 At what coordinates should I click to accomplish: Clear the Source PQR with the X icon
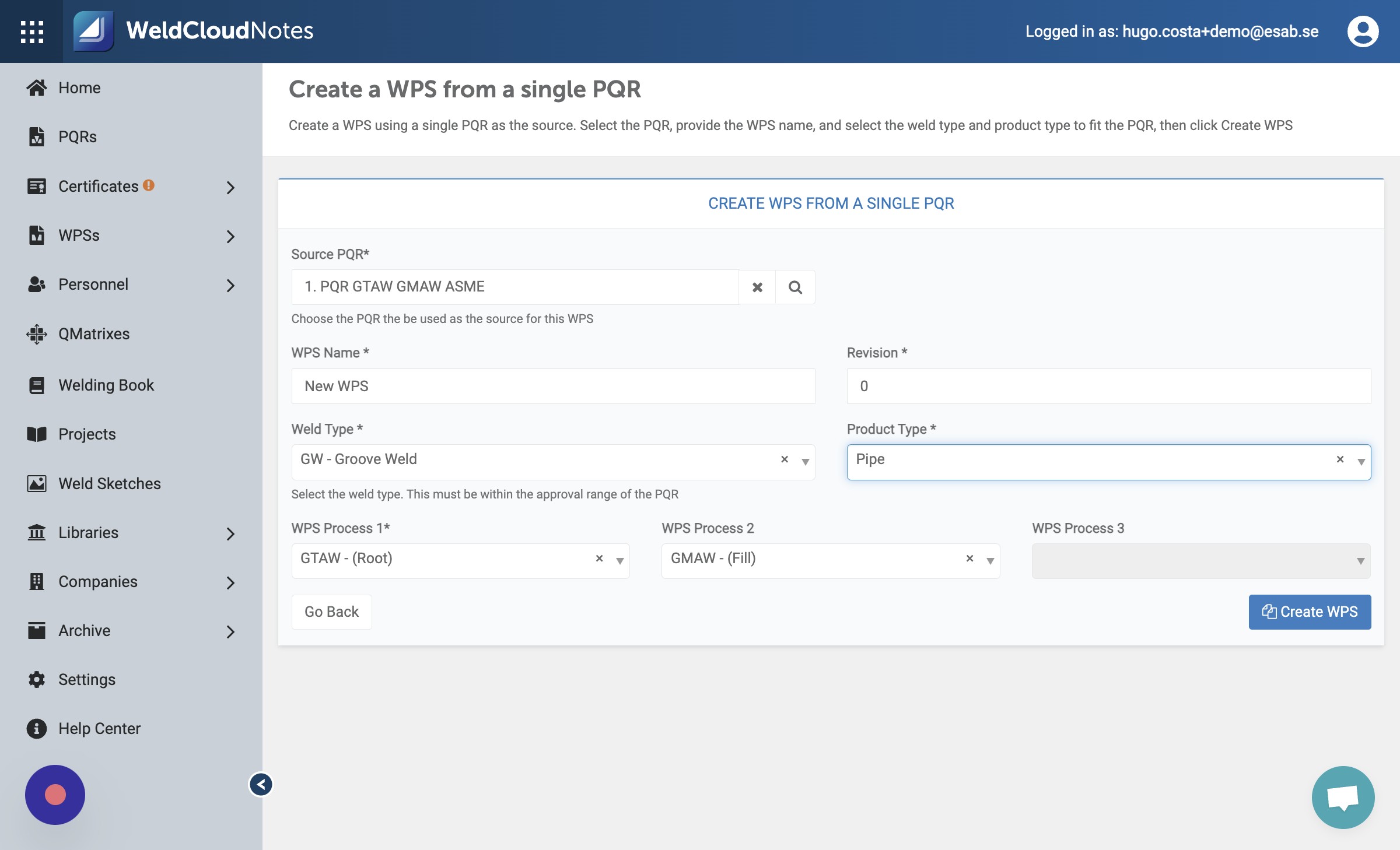pyautogui.click(x=757, y=287)
